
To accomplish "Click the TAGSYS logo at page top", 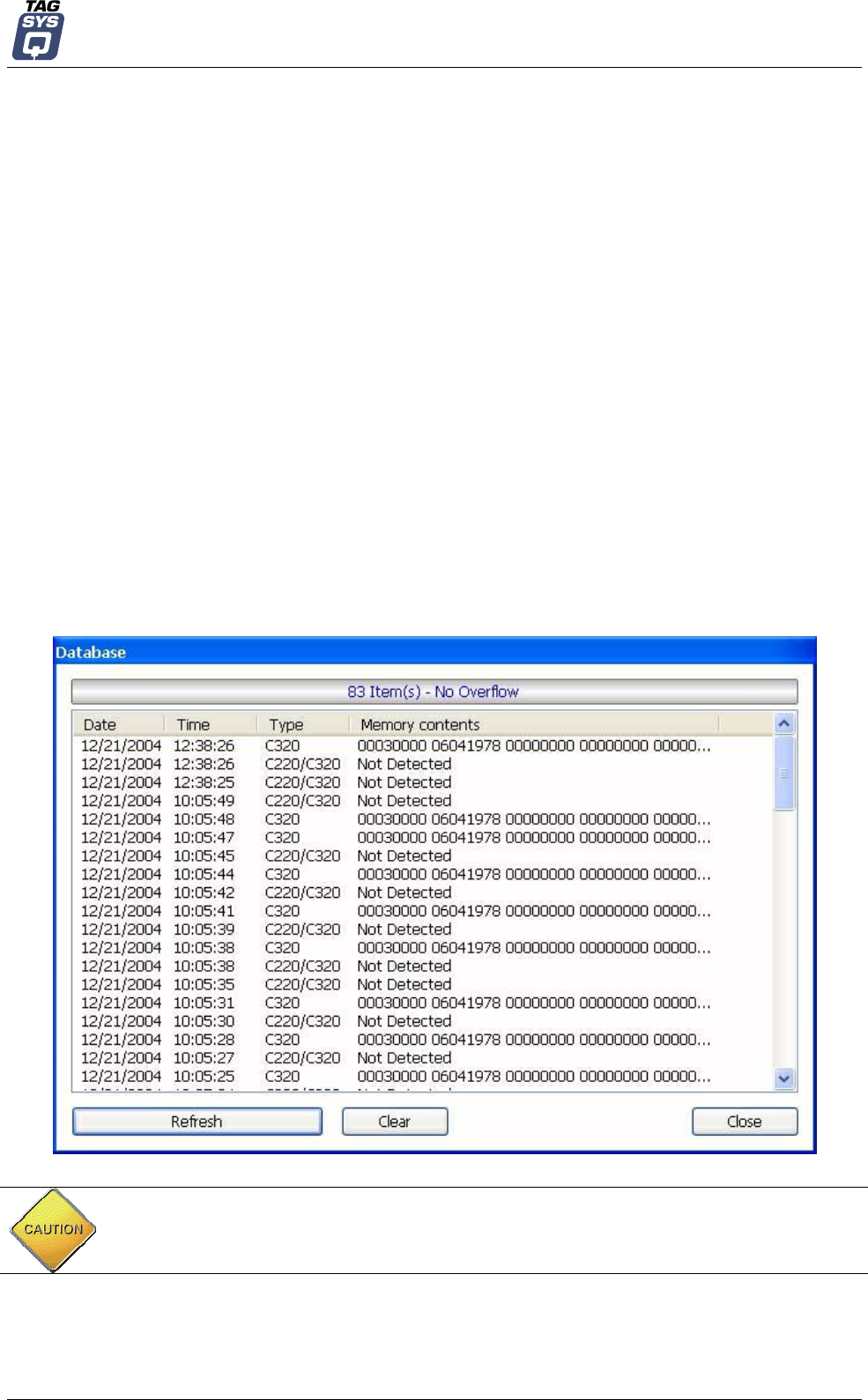I will pyautogui.click(x=37, y=30).
